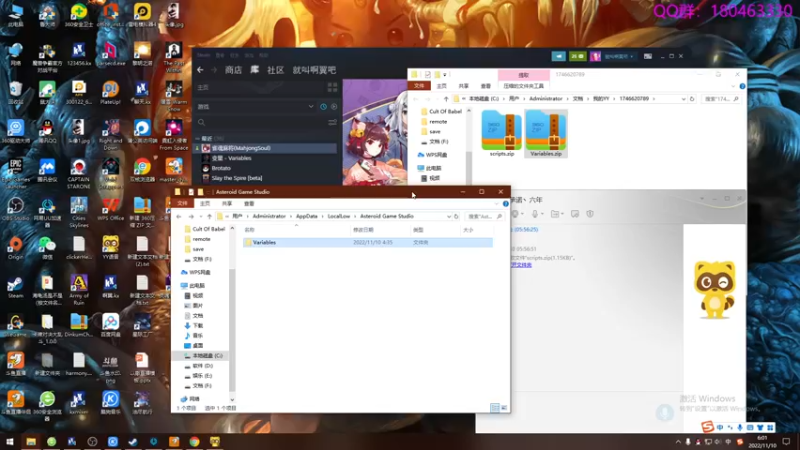Sort by the type column header

coord(435,230)
